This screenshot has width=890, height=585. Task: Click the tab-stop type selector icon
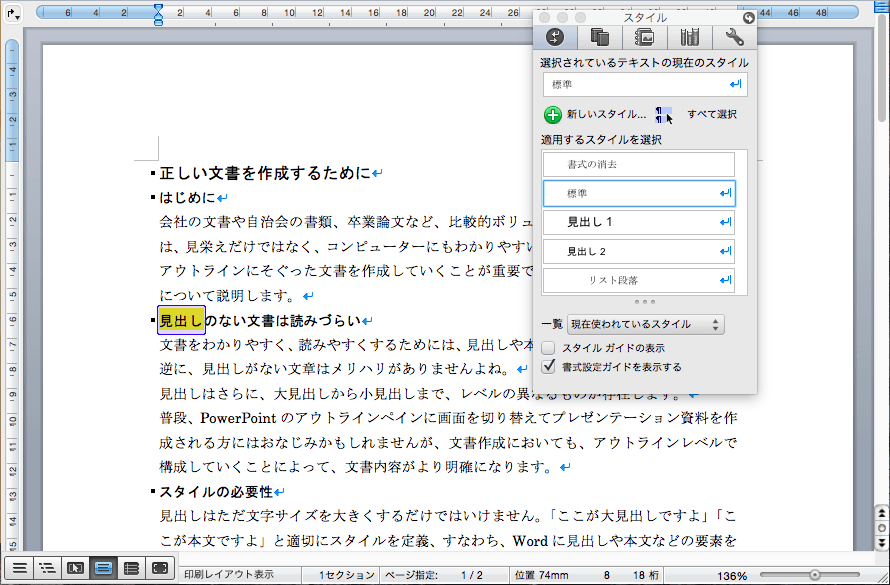(x=13, y=14)
